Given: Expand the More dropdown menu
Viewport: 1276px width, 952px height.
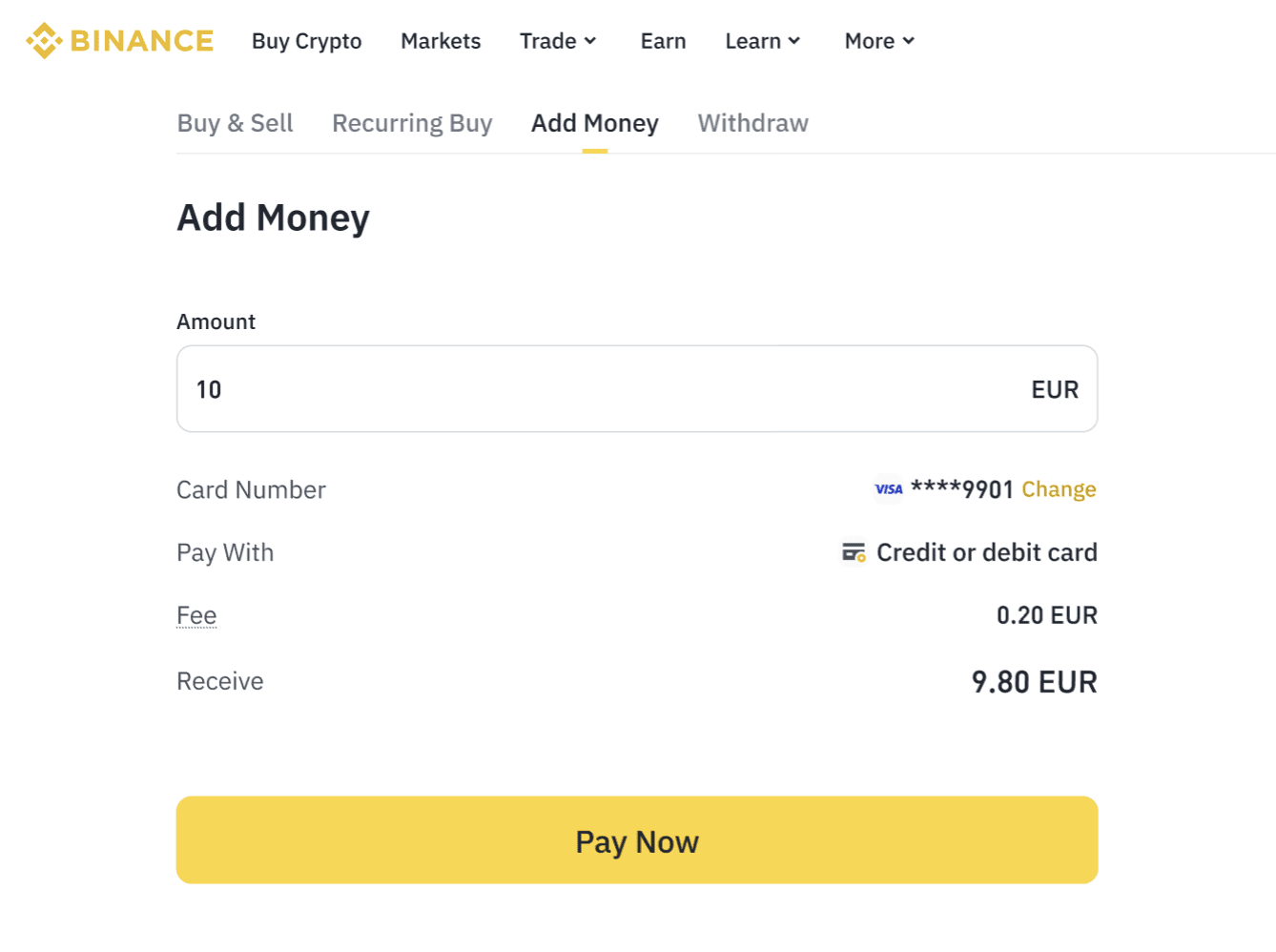Looking at the screenshot, I should 879,41.
